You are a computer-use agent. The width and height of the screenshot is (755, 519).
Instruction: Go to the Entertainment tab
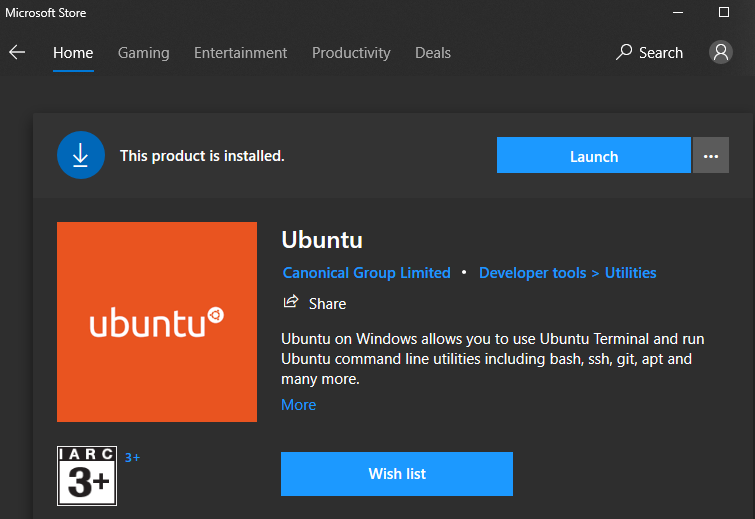pyautogui.click(x=240, y=52)
